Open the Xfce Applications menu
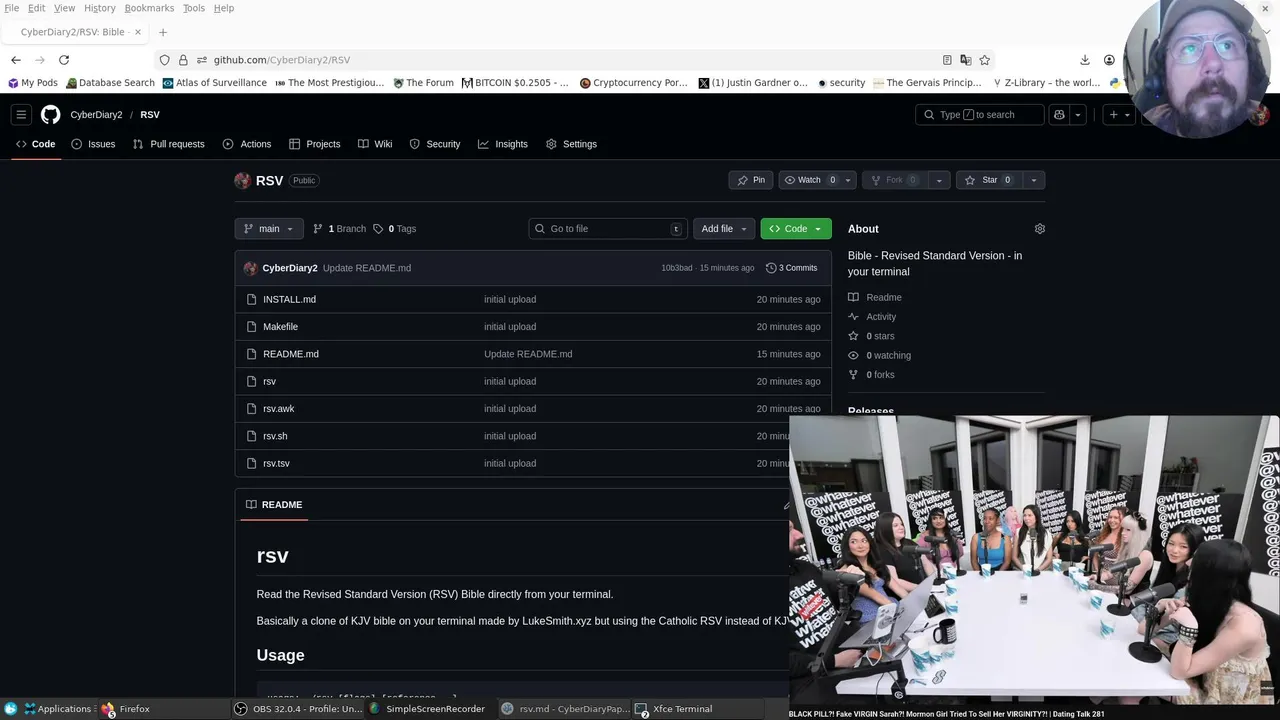This screenshot has width=1280, height=720. [58, 709]
